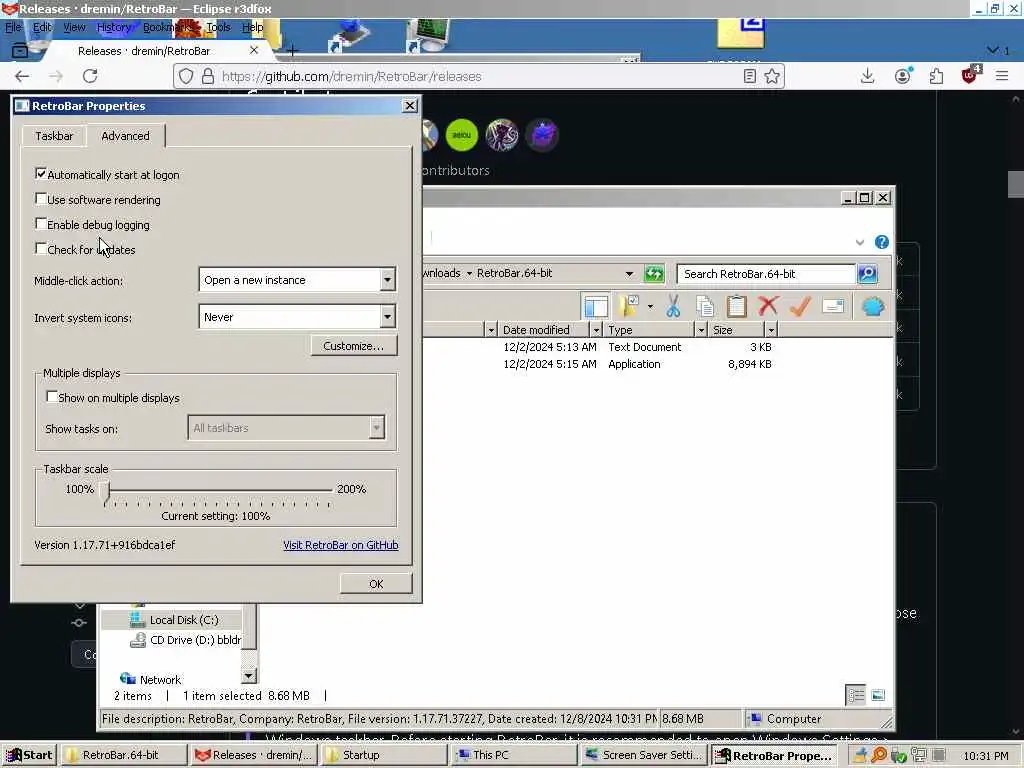The image size is (1024, 768).
Task: Go back in browser history
Action: coord(22,76)
